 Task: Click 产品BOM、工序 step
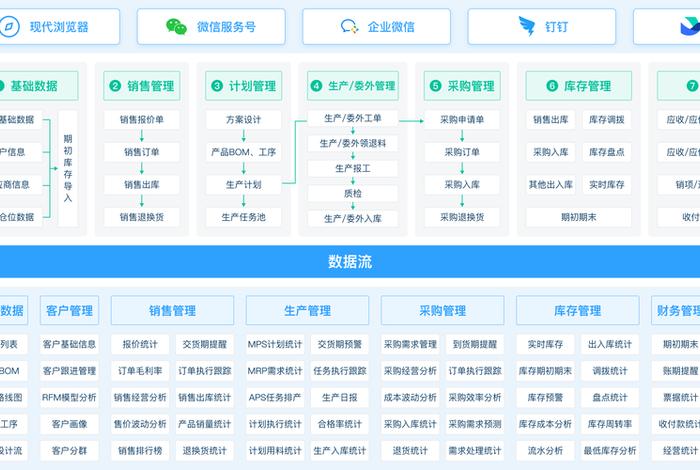(x=243, y=152)
